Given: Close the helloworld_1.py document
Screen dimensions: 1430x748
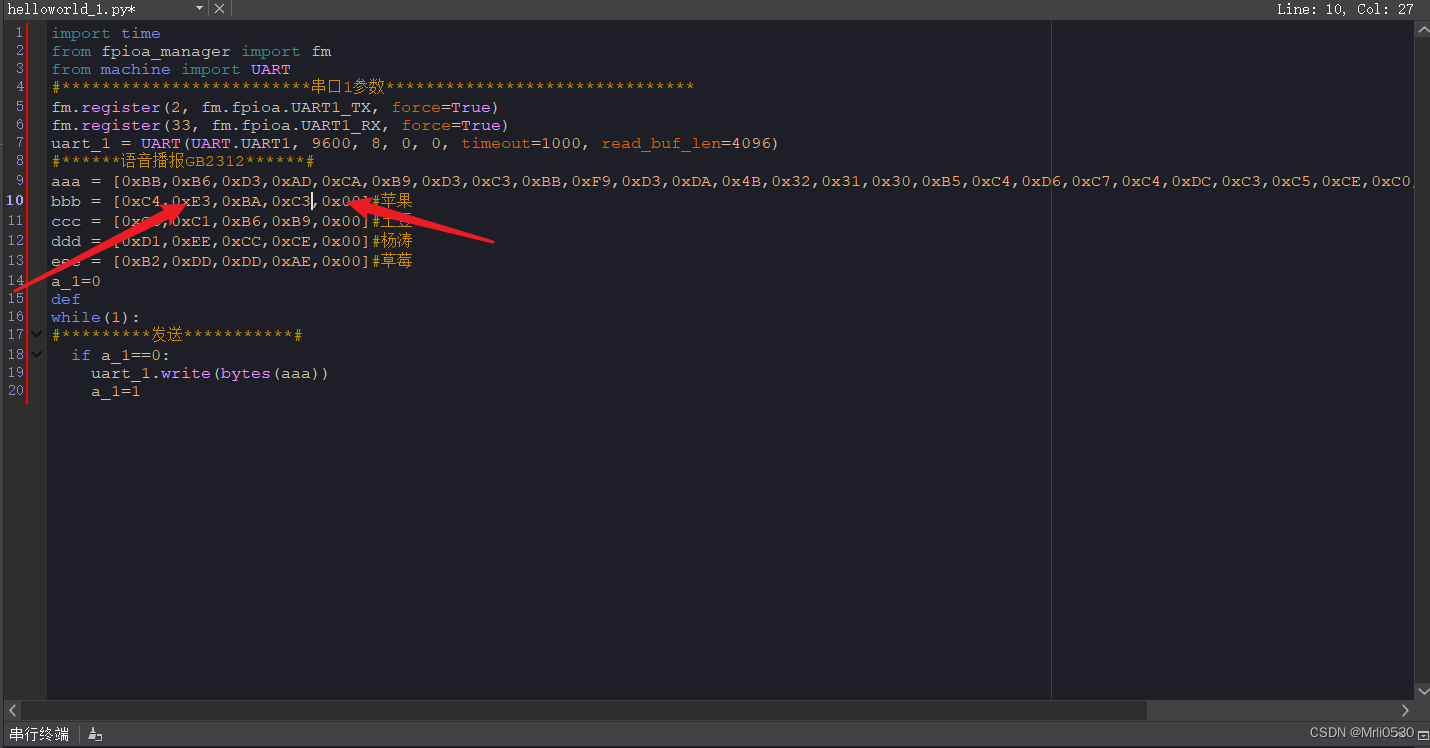Looking at the screenshot, I should click(219, 8).
